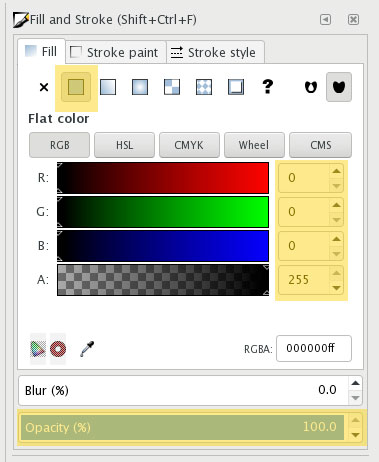This screenshot has height=462, width=379.
Task: Increase Opacity with the up arrow
Action: point(355,420)
